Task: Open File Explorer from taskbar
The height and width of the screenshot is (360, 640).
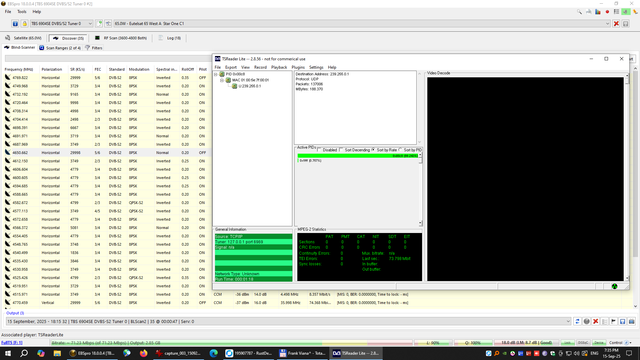Action: (x=57, y=353)
